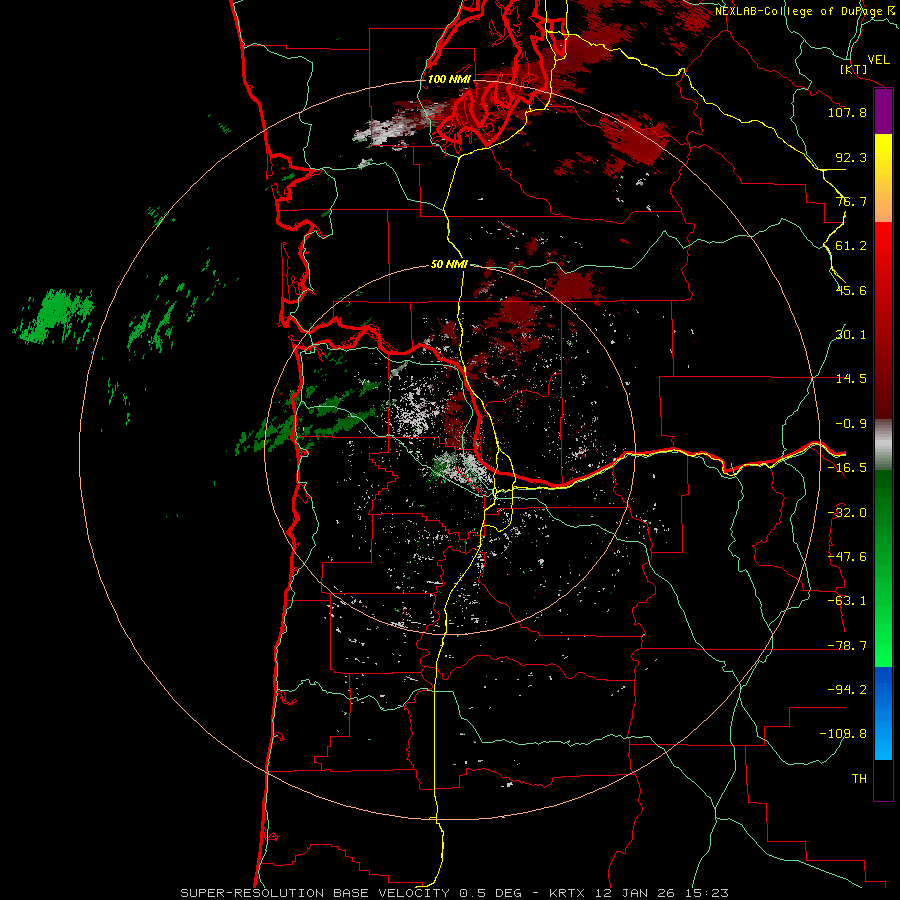Click the 107.8 scale value
Screen dimensions: 900x900
click(847, 112)
